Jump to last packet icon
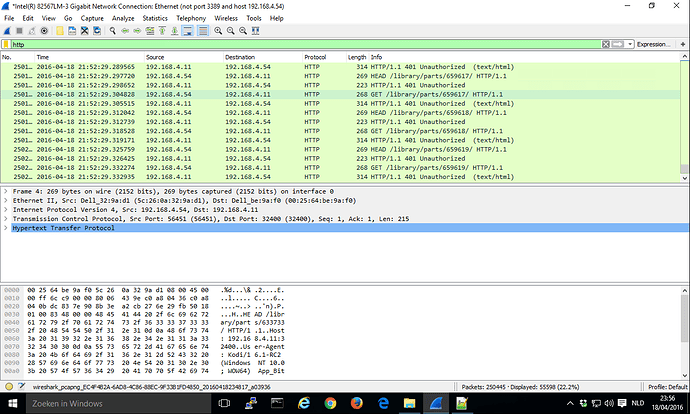This screenshot has height=414, width=690. [175, 31]
